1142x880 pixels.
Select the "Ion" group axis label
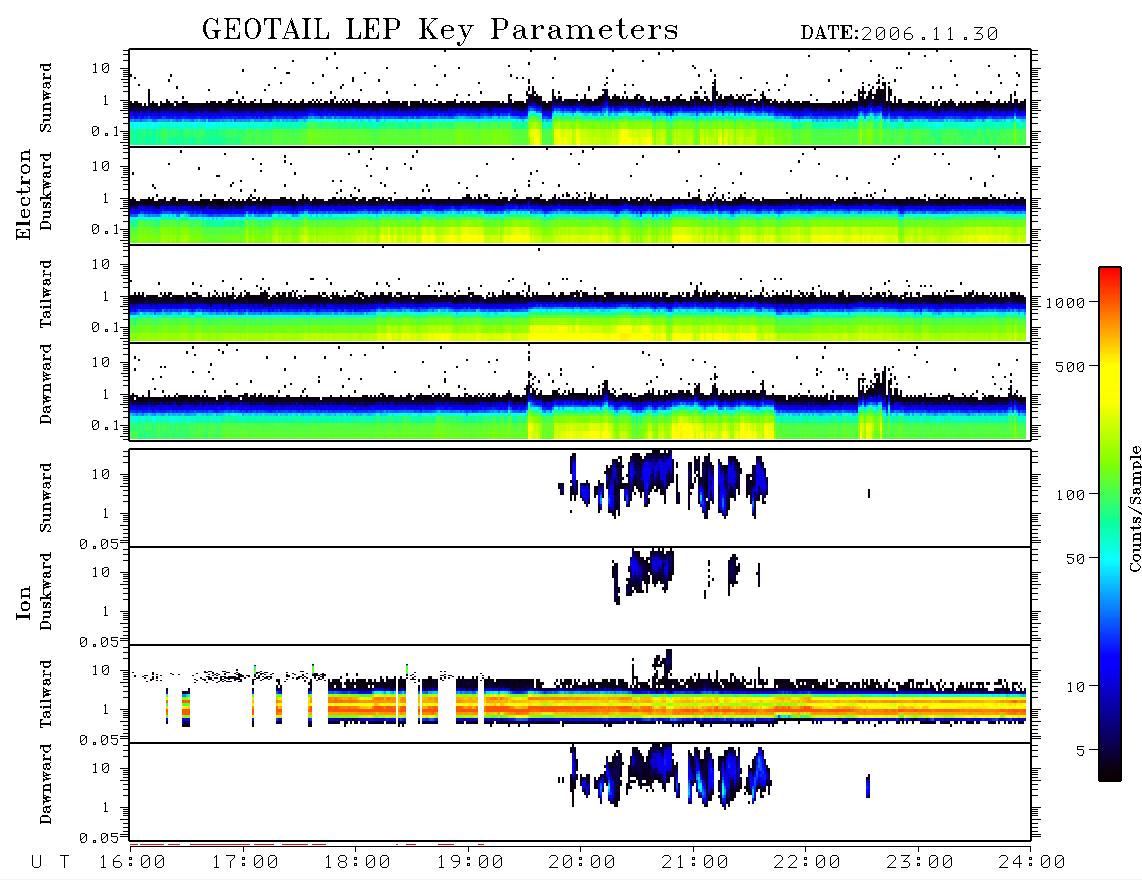[23, 602]
